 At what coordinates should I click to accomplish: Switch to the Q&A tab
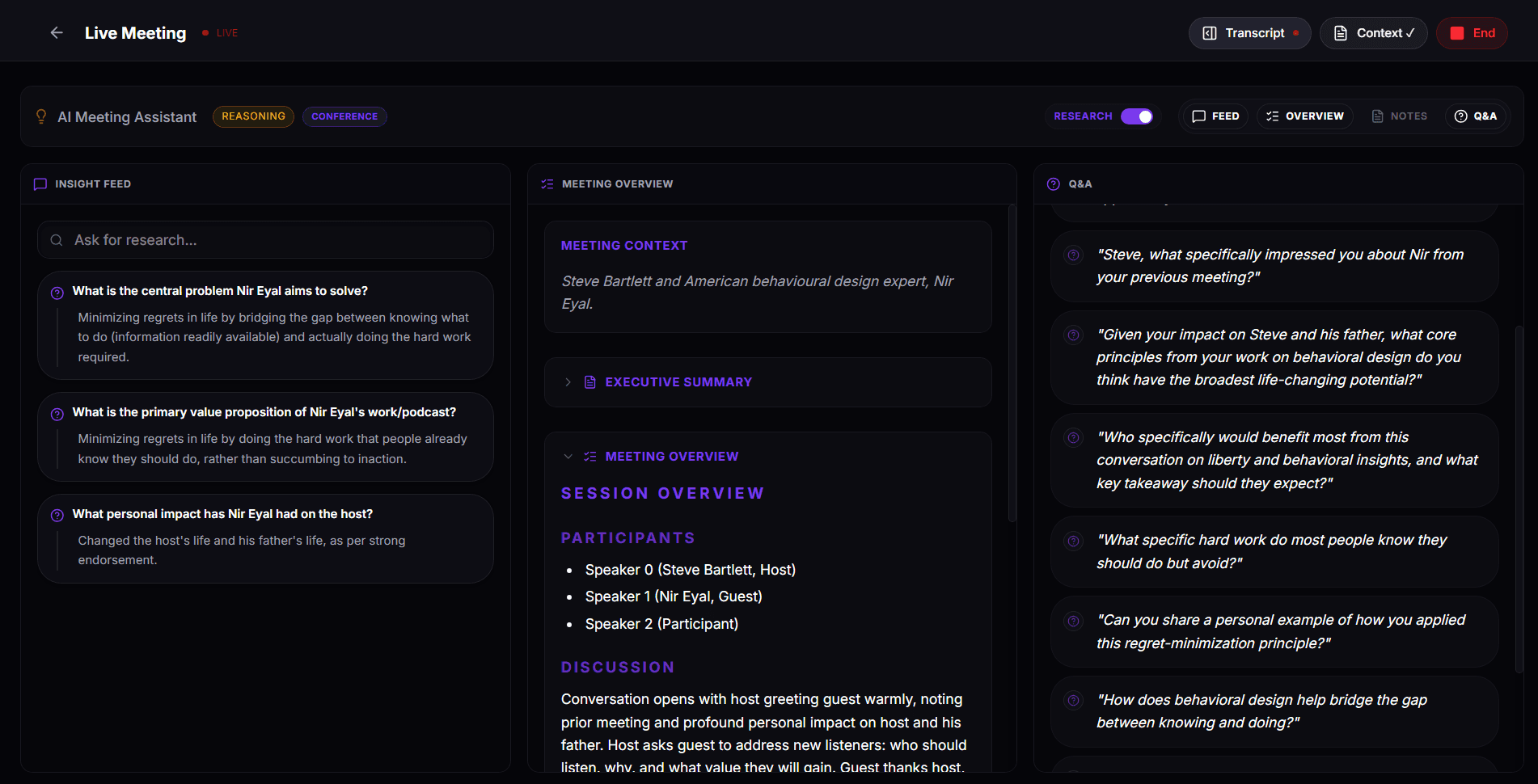coord(1475,116)
